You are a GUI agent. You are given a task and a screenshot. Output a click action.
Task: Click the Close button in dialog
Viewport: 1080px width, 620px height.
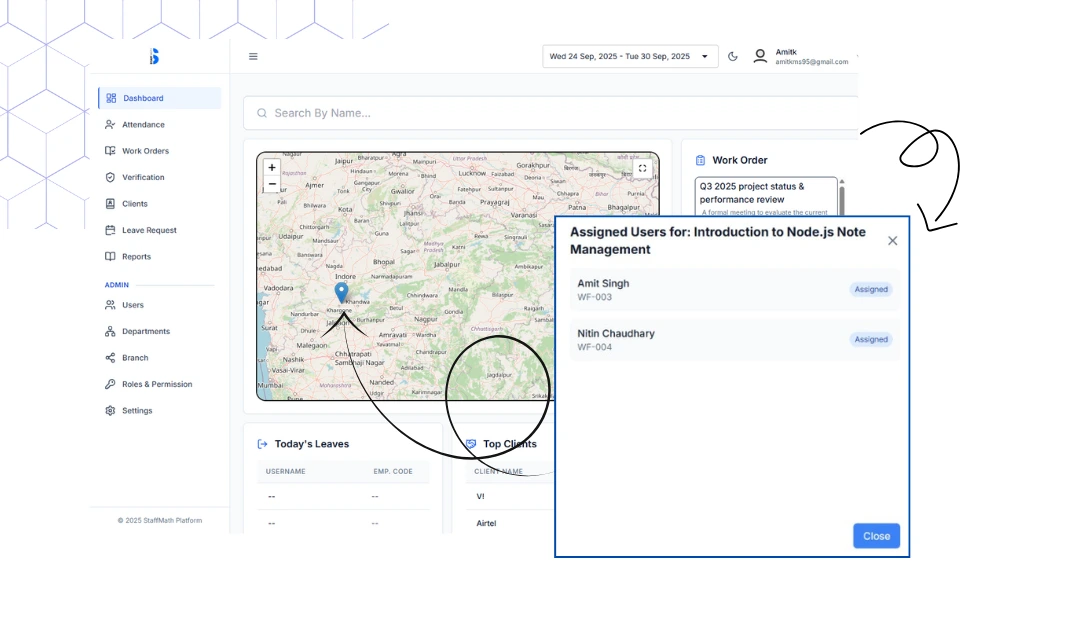[877, 536]
